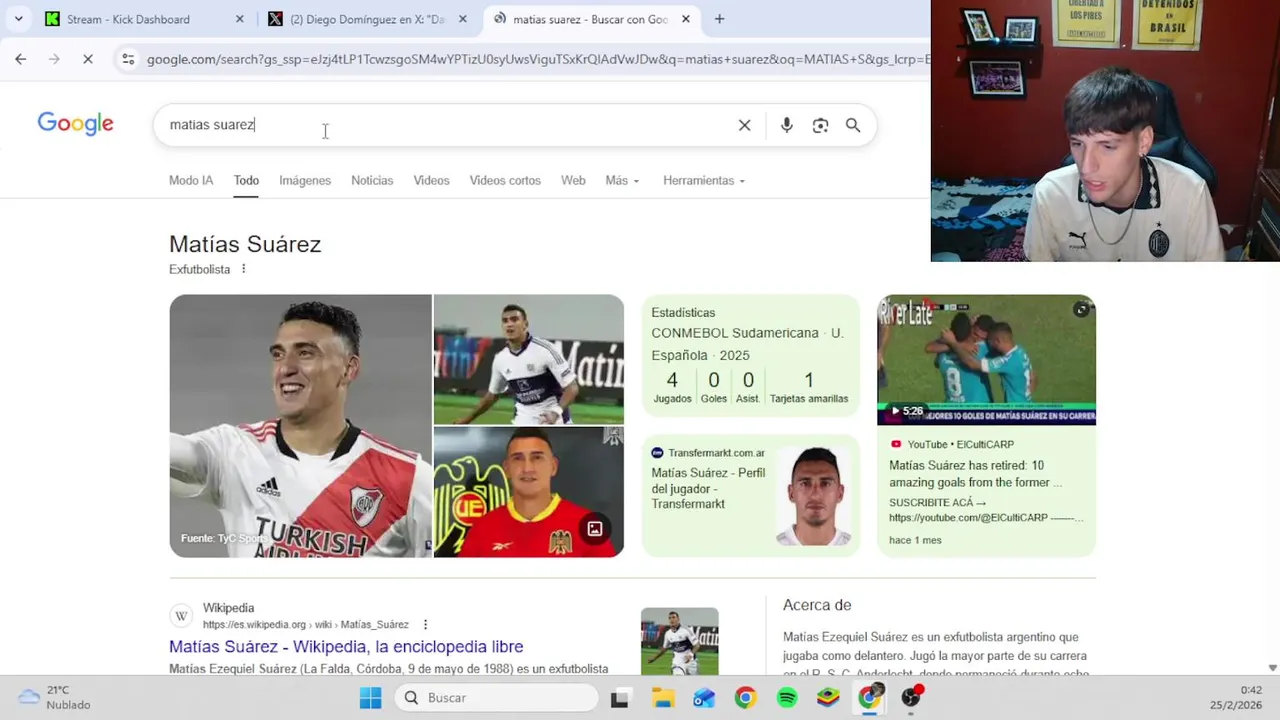Submit search with magnifying glass
Screen dimensions: 1280x720
tap(853, 125)
